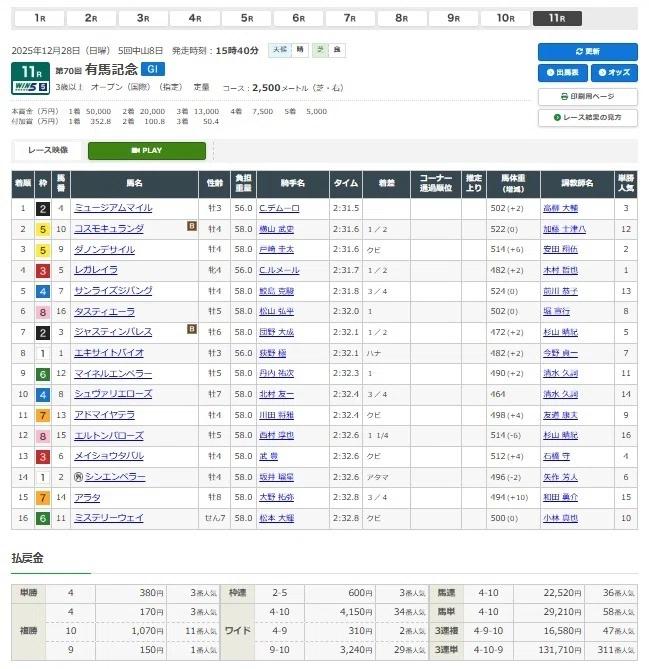Click the 単勝 payout 380円 cell
The width and height of the screenshot is (649, 669).
coord(131,593)
